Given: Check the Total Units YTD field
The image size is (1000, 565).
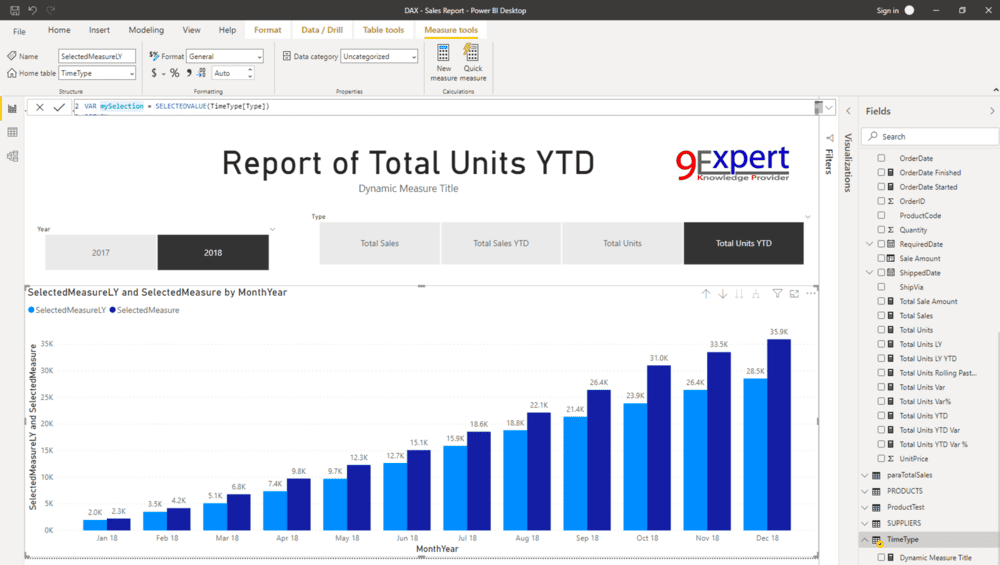Looking at the screenshot, I should pyautogui.click(x=881, y=416).
